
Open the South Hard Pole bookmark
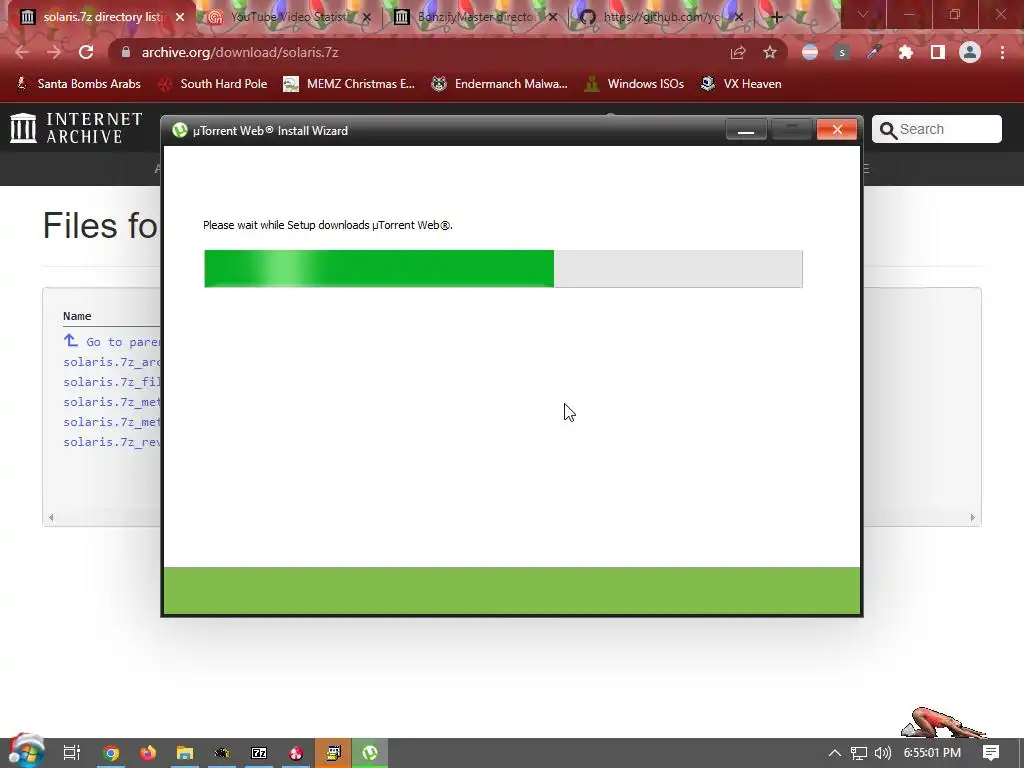pyautogui.click(x=213, y=84)
